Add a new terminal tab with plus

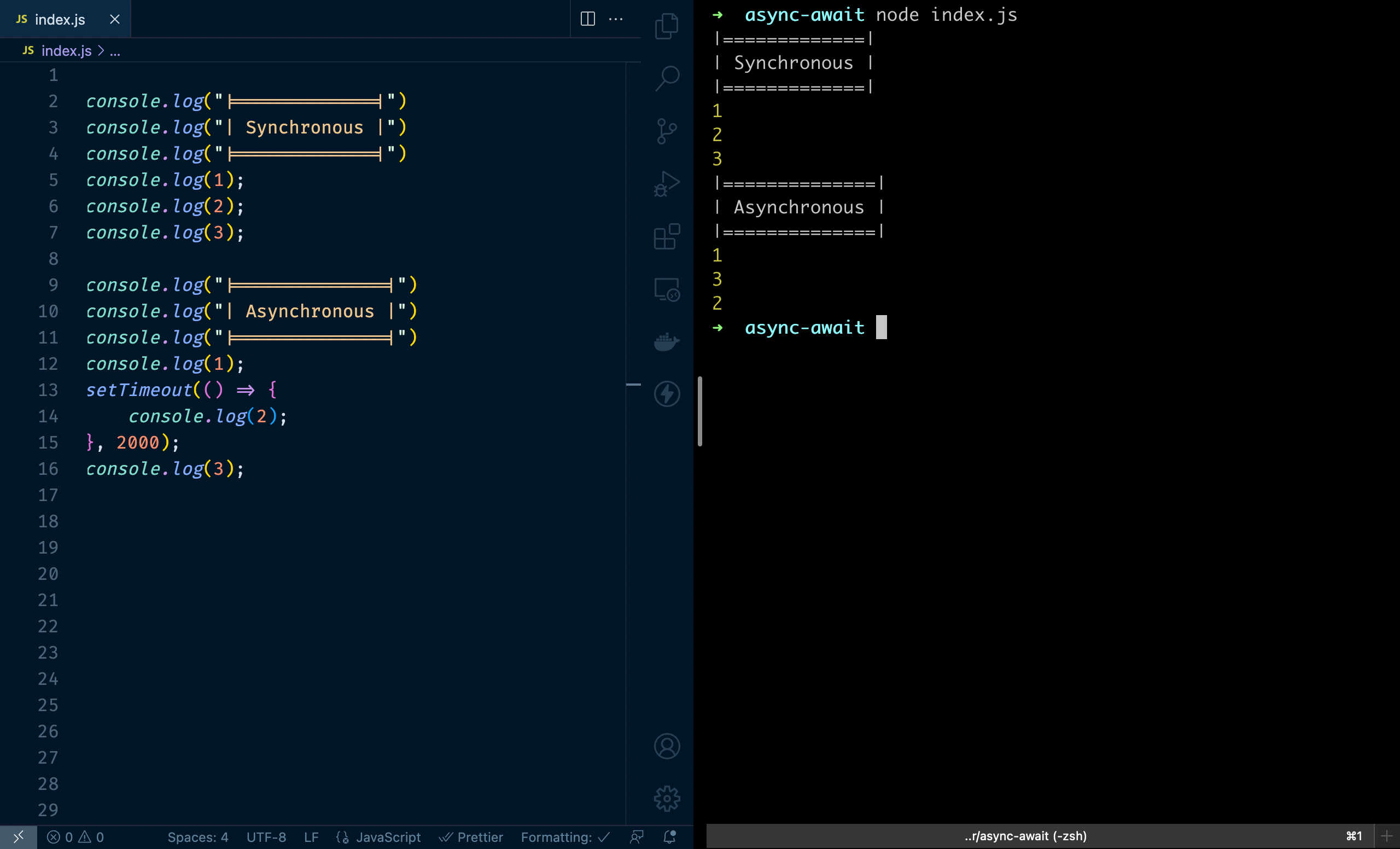(1386, 836)
